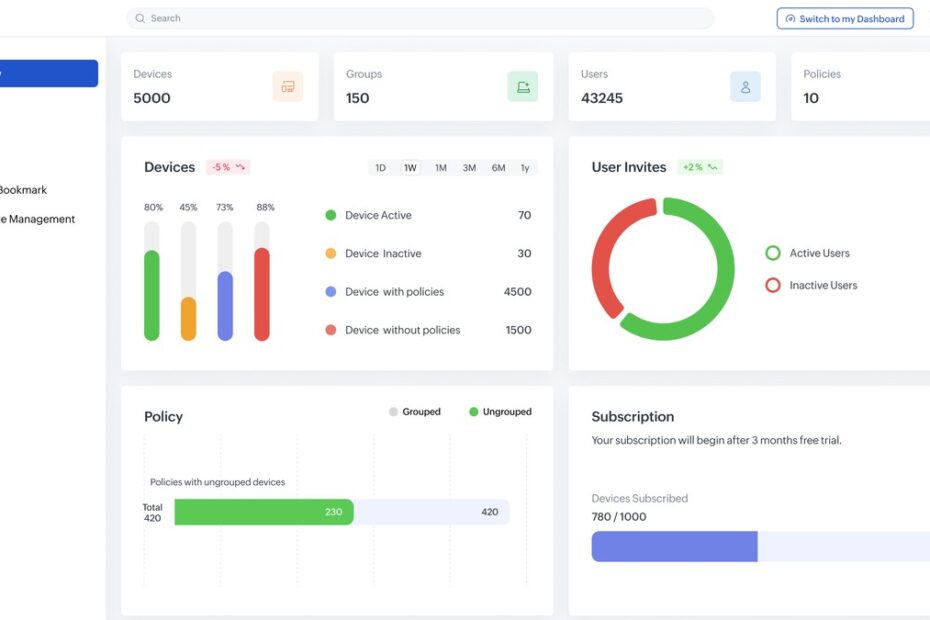Toggle the Active Users legend circle
This screenshot has height=620, width=930.
(x=772, y=253)
